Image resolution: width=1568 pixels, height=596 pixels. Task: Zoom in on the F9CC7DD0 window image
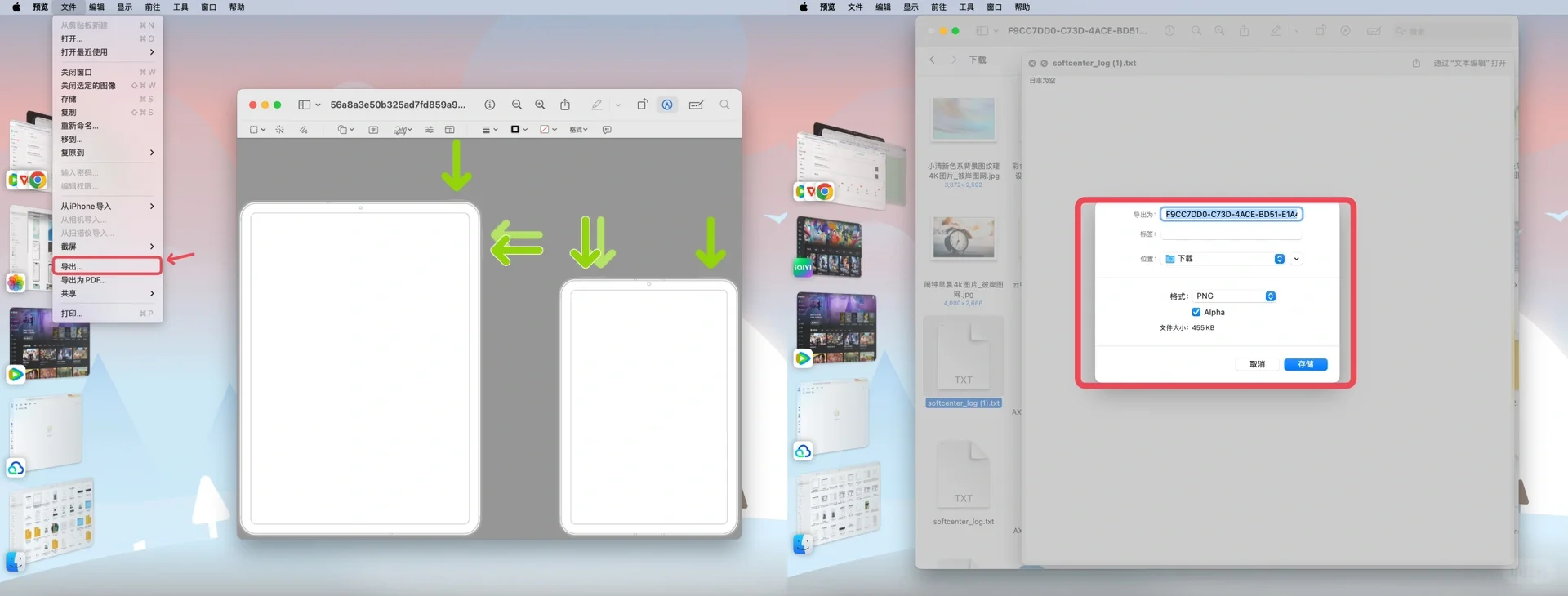pos(1219,31)
